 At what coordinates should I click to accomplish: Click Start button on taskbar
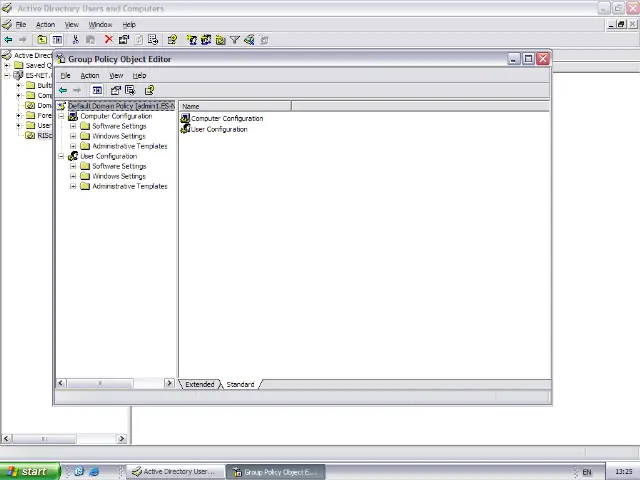click(x=30, y=471)
